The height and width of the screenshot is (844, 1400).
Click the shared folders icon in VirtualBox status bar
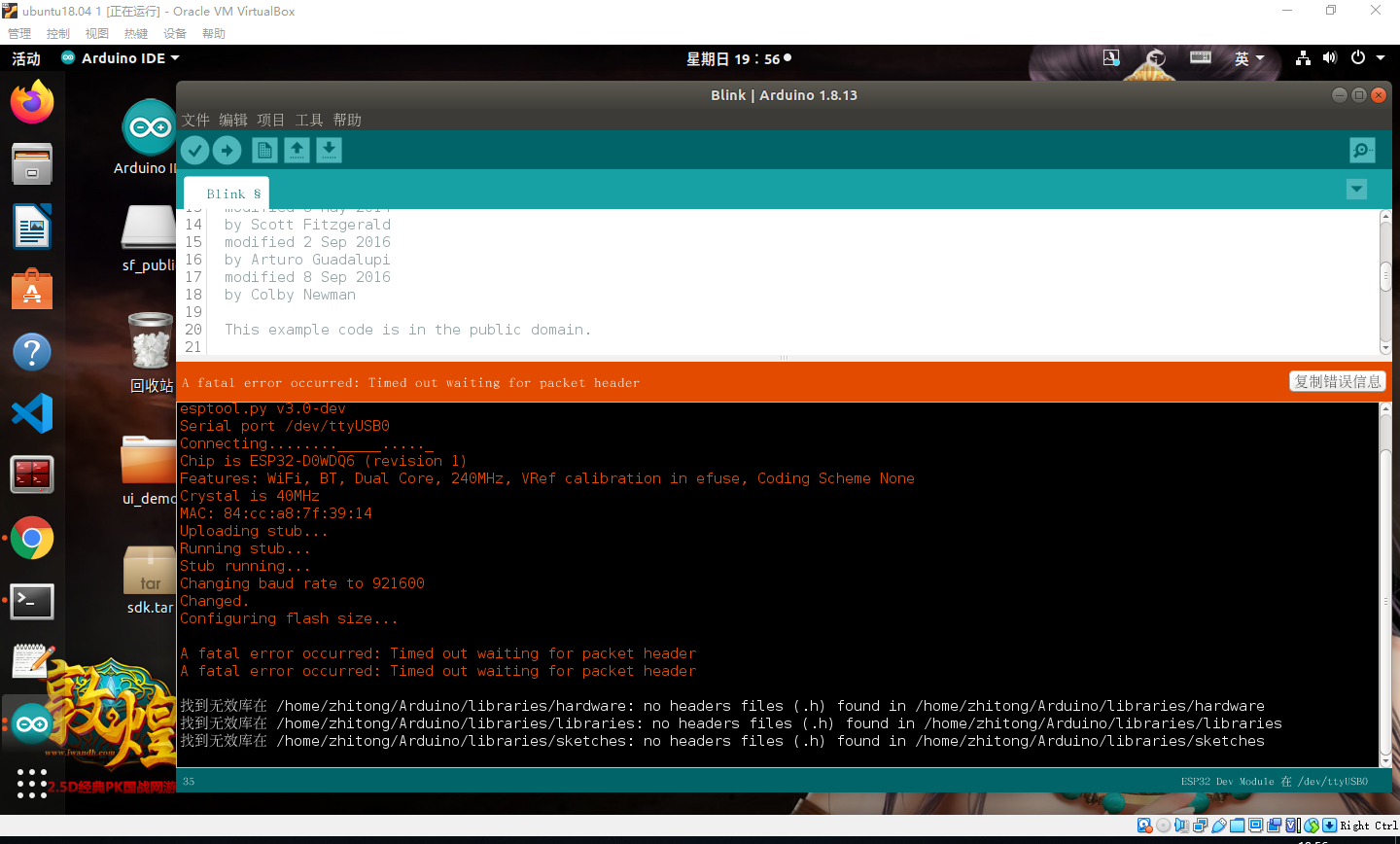1237,826
